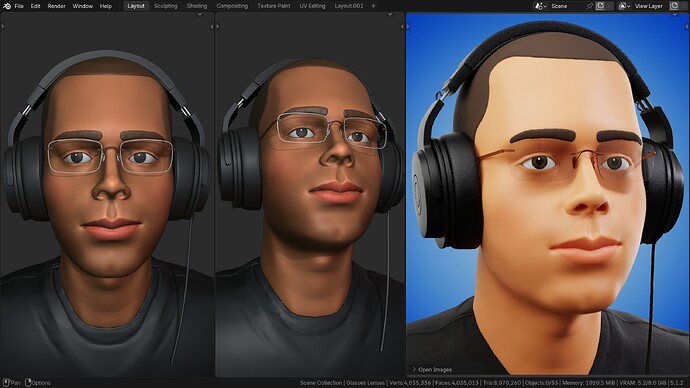Click the 'Verts:4,035,336' status entry
This screenshot has width=690, height=388.
tap(410, 383)
